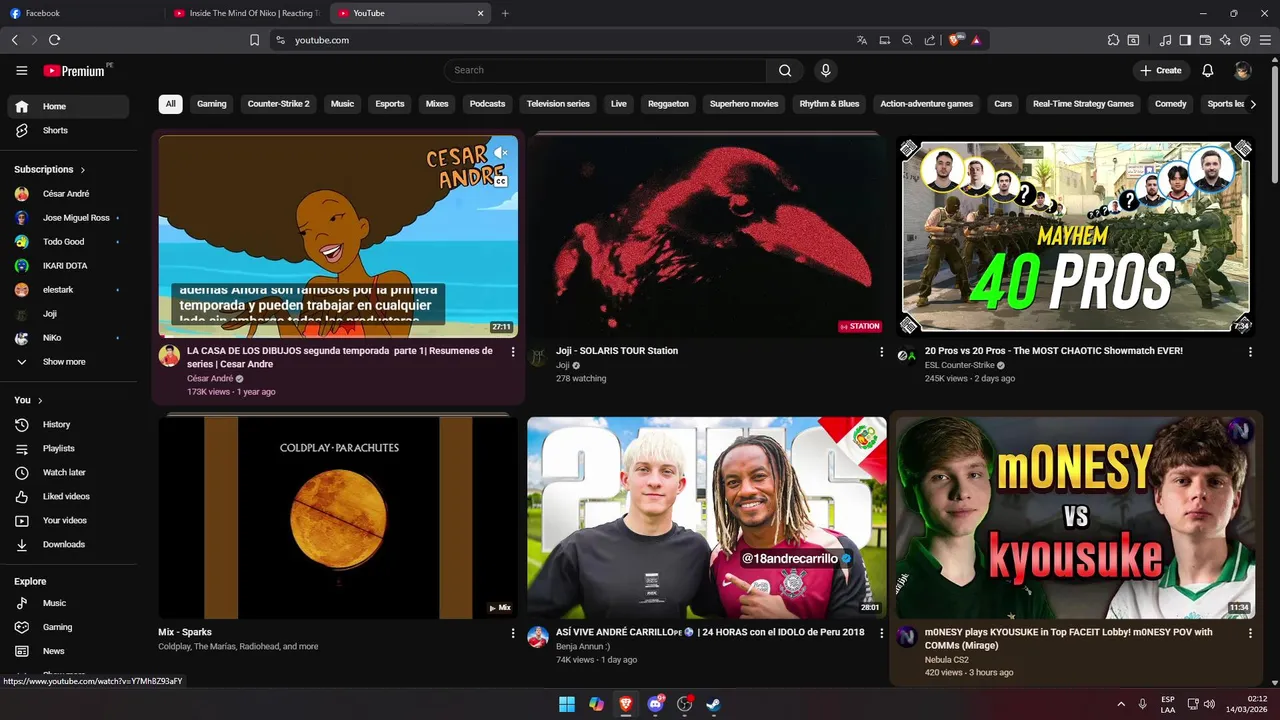Screen dimensions: 1280x720
Task: Open the YouTube hamburger guide menu
Action: tap(22, 70)
